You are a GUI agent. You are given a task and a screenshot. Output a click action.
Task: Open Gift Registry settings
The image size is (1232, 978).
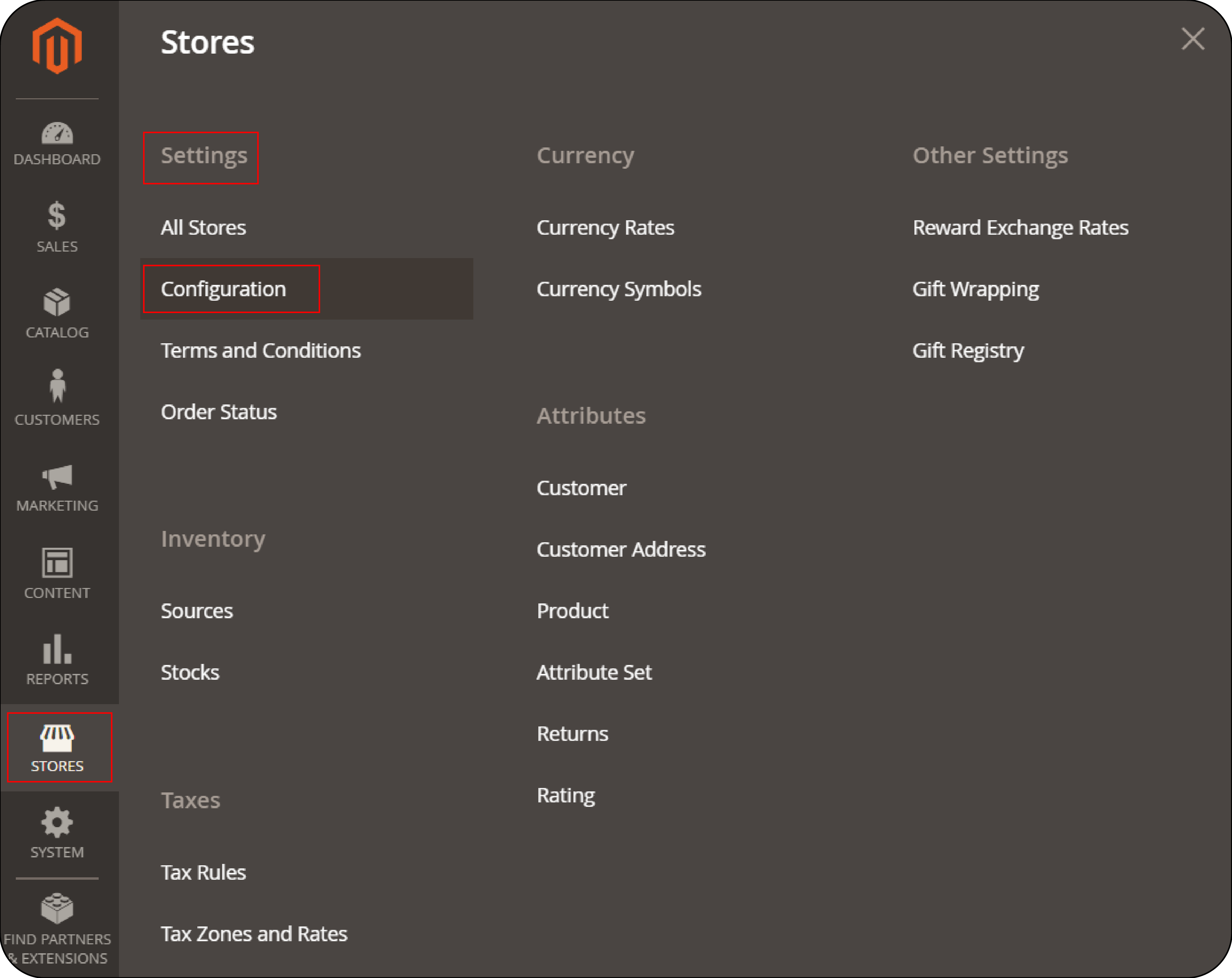[968, 350]
